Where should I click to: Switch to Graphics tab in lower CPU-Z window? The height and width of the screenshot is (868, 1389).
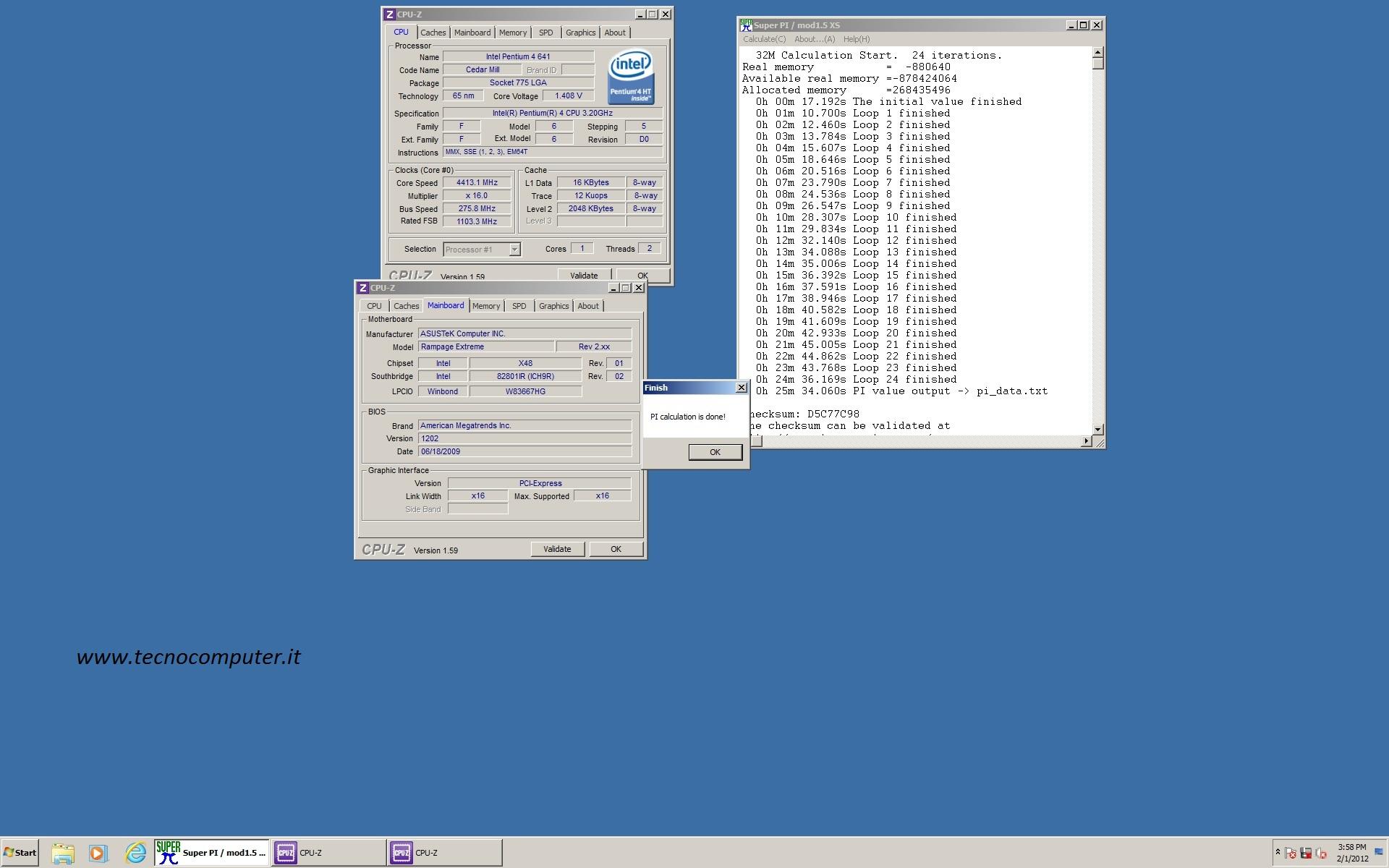(554, 306)
